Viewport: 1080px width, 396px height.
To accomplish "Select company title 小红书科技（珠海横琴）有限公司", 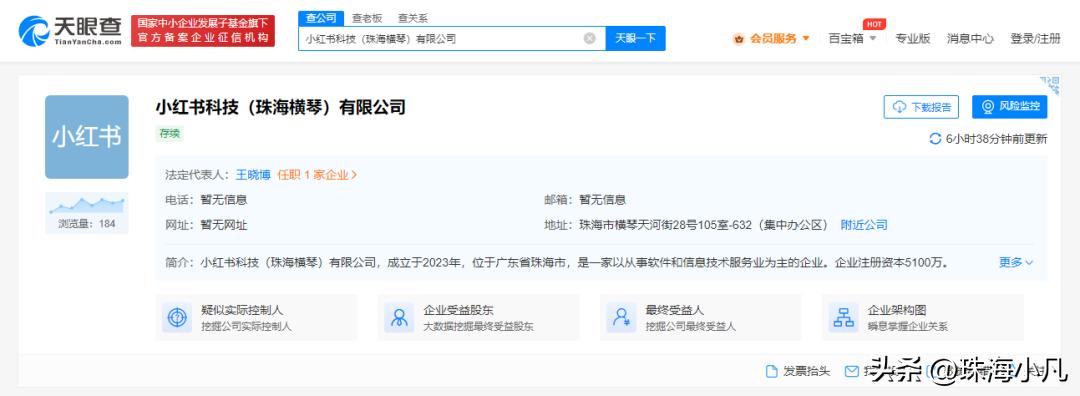I will click(x=281, y=107).
